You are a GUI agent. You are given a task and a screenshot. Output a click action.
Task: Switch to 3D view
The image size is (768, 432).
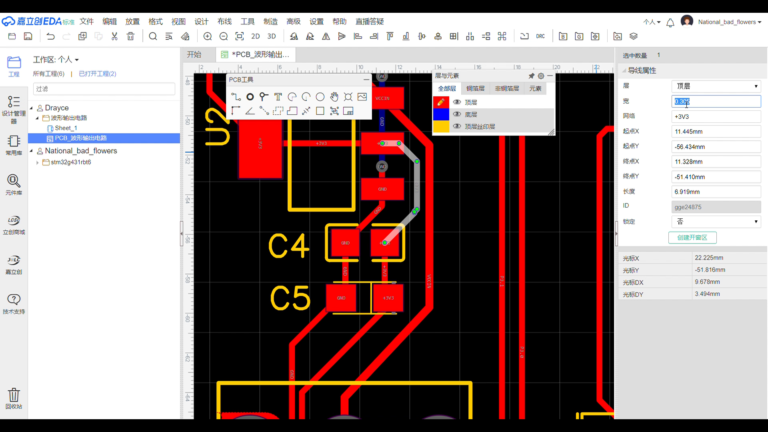[x=272, y=36]
